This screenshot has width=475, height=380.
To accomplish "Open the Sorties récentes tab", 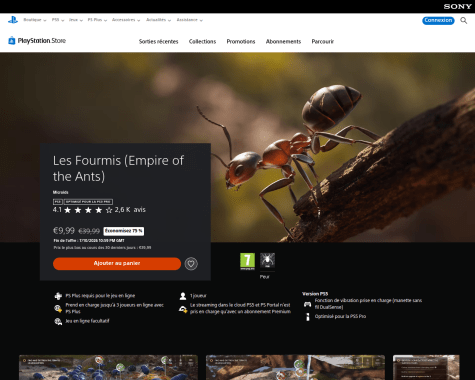I will [x=158, y=42].
